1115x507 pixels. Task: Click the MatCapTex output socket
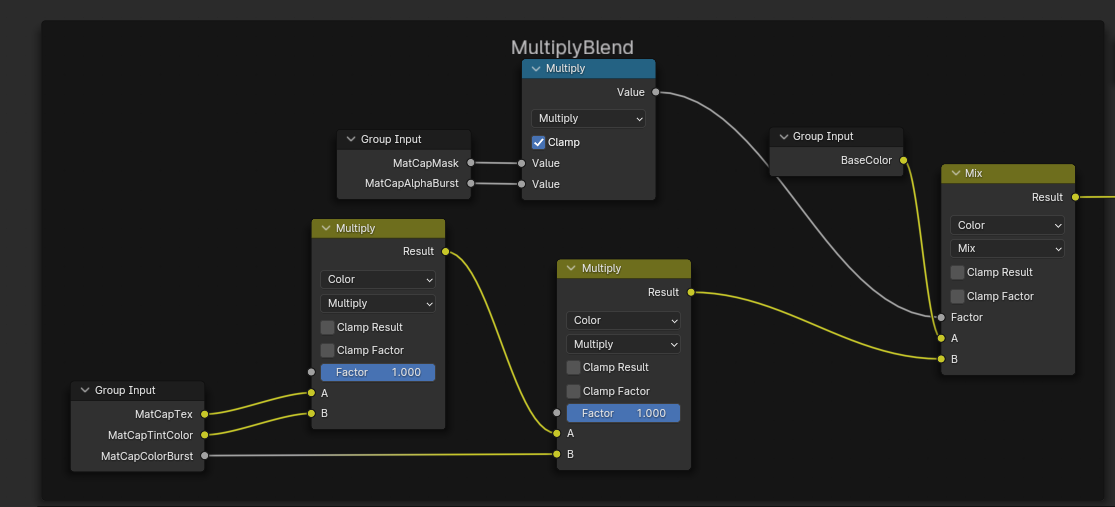[204, 413]
